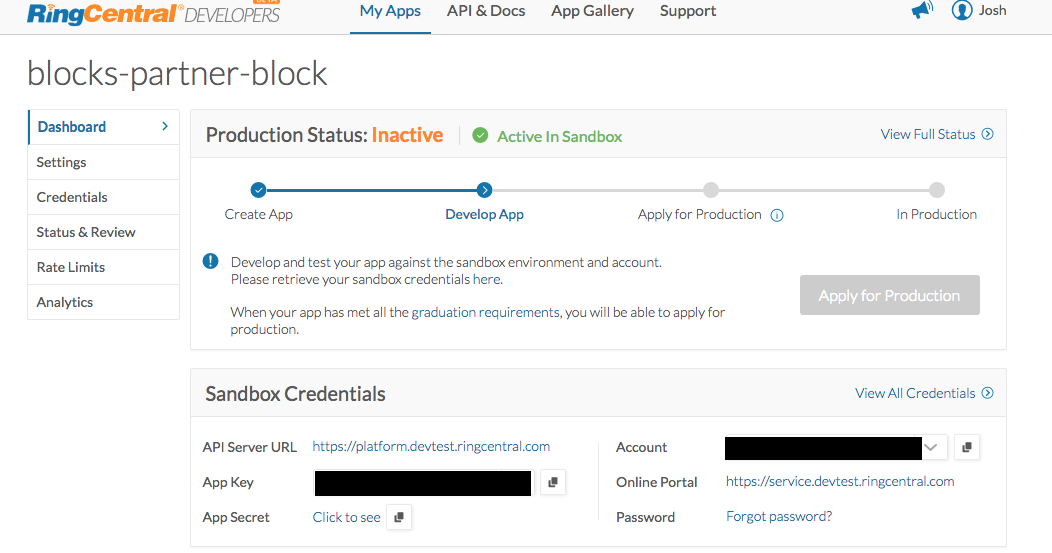Click the megaphone announcements icon
Image resolution: width=1052 pixels, height=553 pixels.
[x=921, y=10]
